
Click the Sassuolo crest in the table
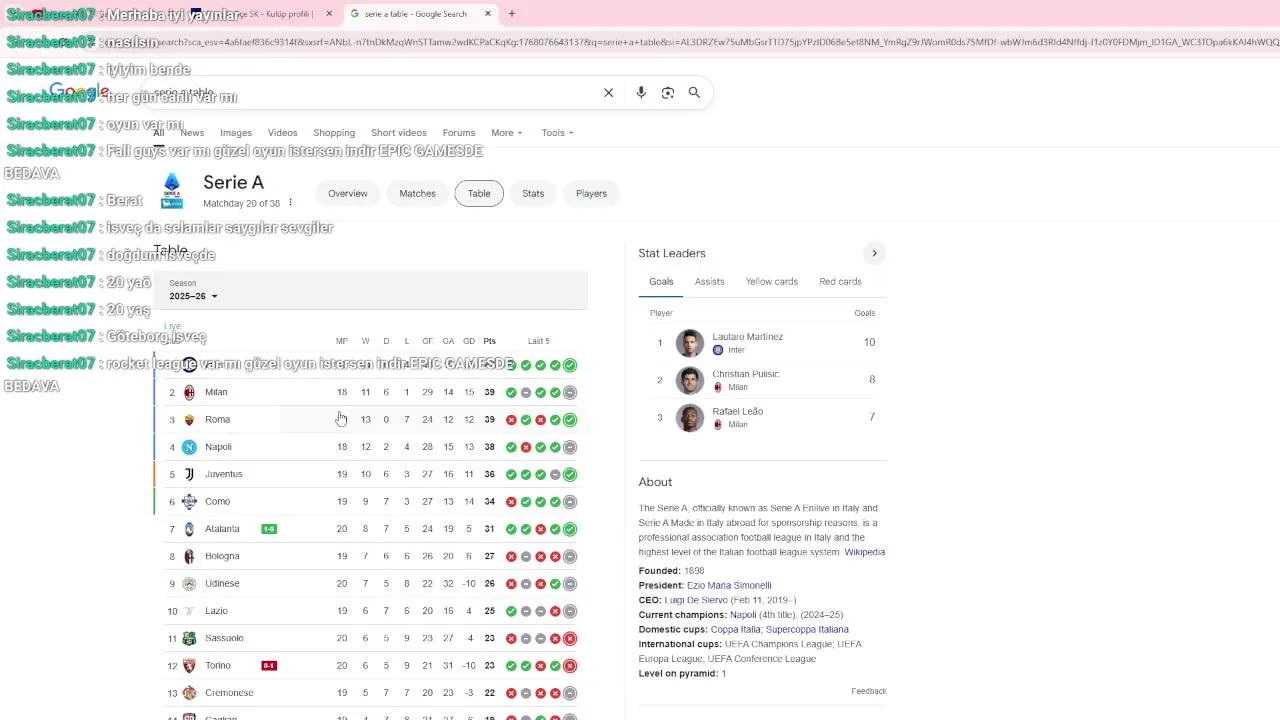click(189, 638)
